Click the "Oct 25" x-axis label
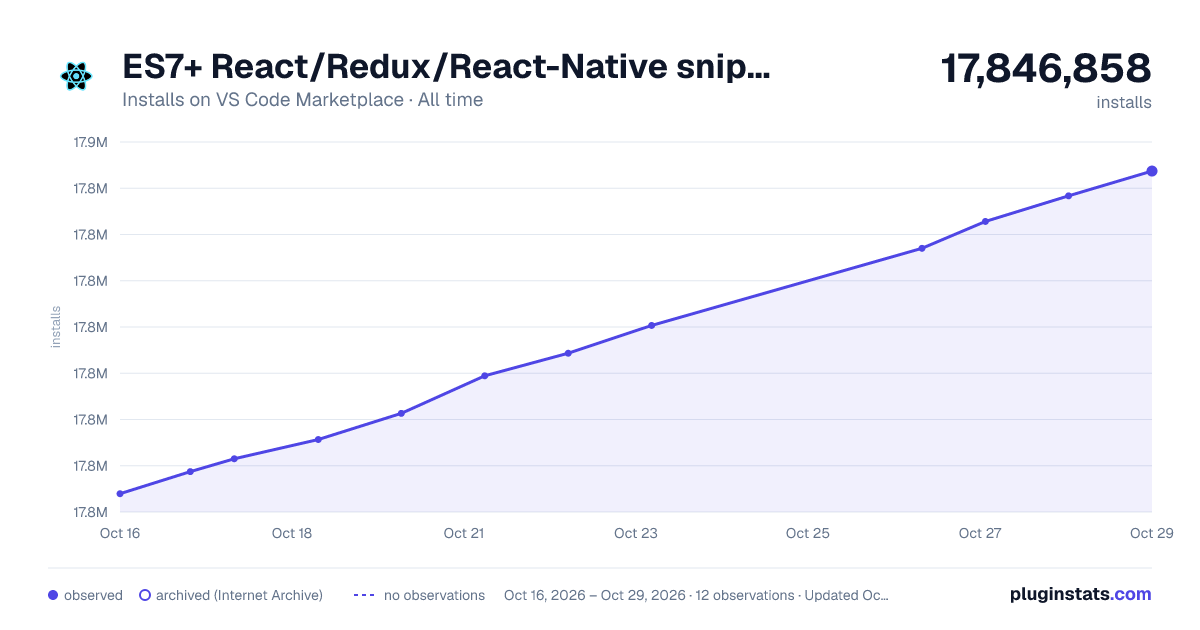Image resolution: width=1200 pixels, height=630 pixels. (808, 533)
